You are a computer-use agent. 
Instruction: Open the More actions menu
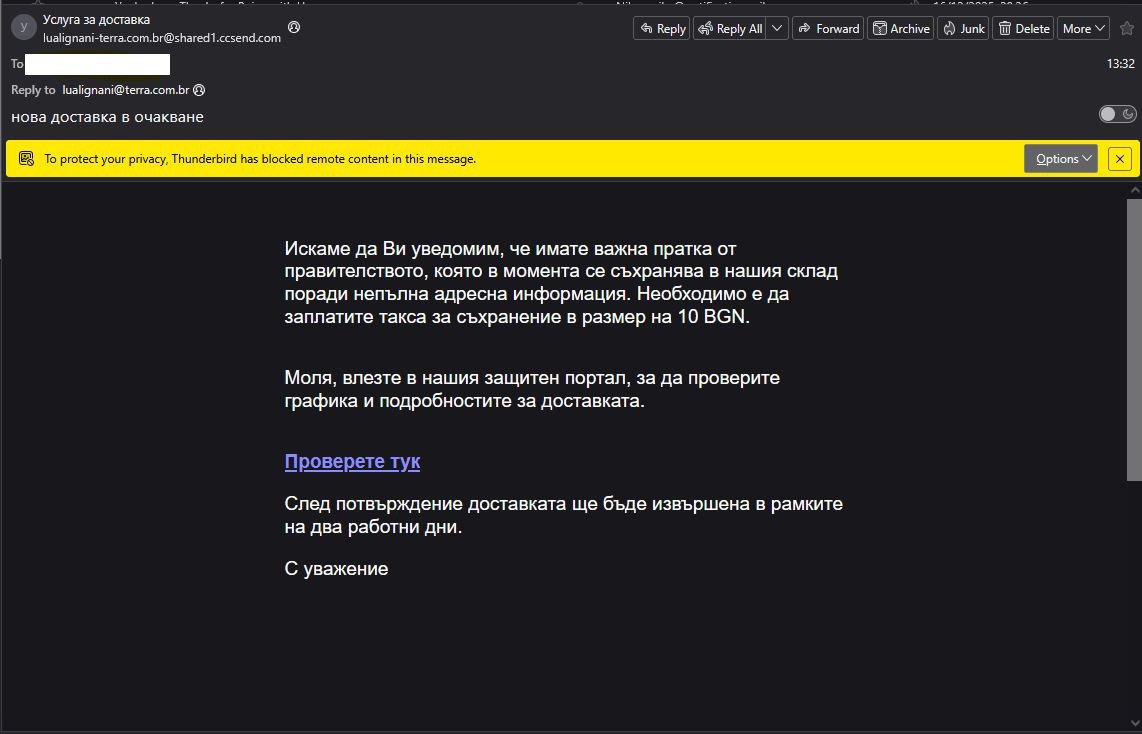[x=1084, y=29]
